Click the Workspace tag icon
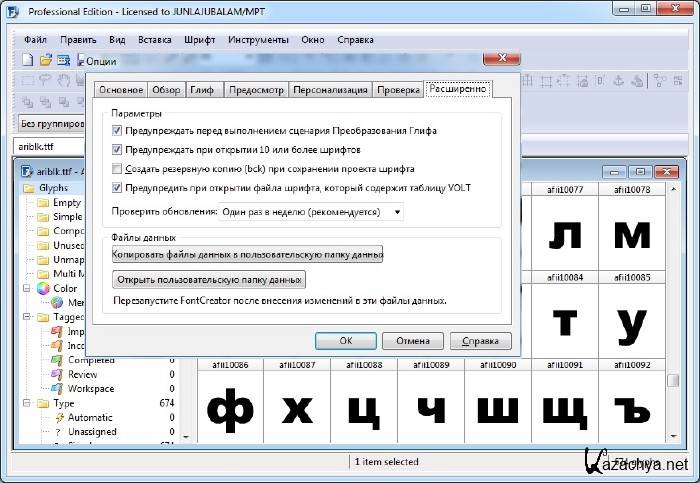The image size is (700, 483). click(x=57, y=389)
